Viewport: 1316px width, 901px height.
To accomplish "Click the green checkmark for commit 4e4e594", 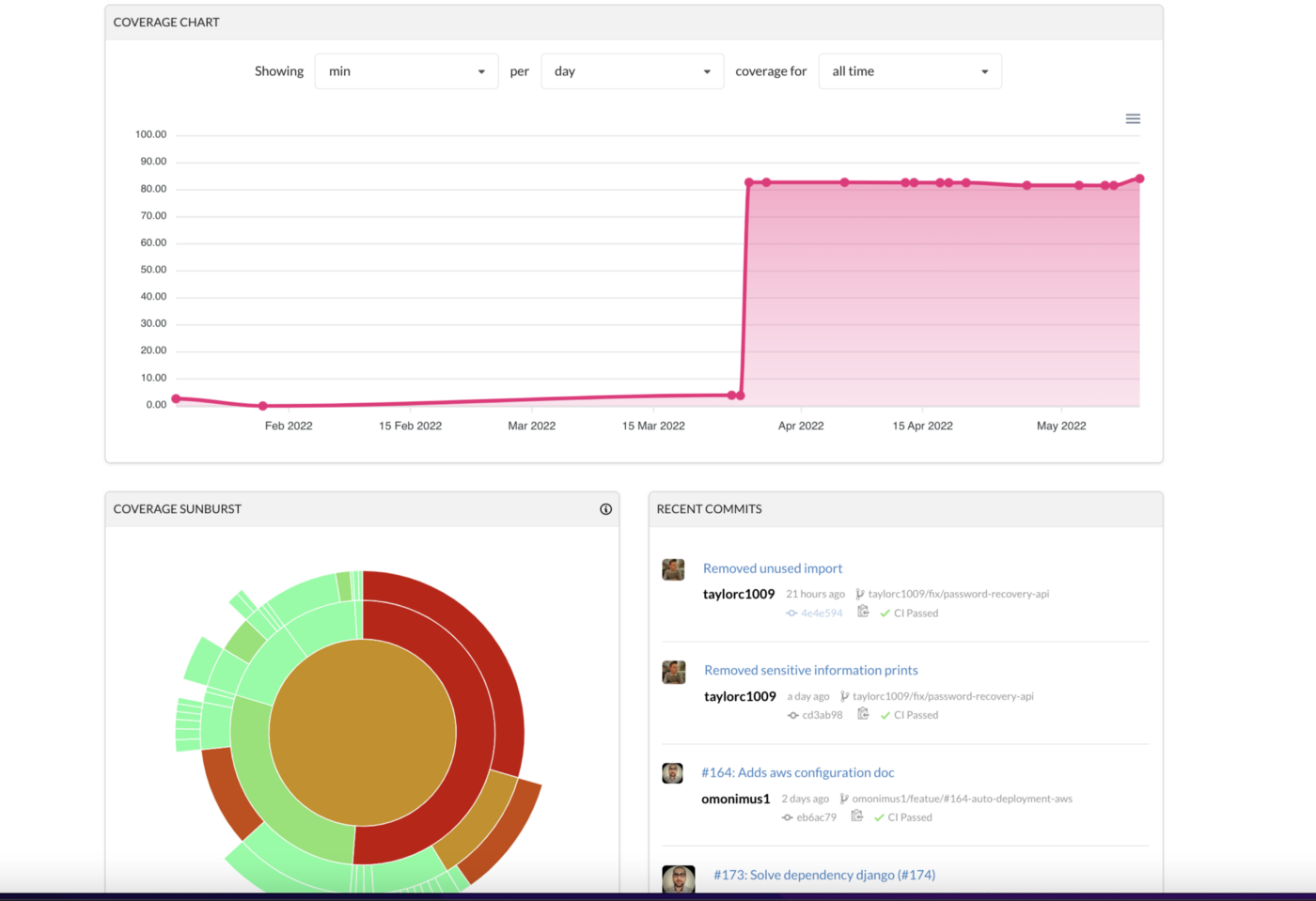I will (x=885, y=614).
